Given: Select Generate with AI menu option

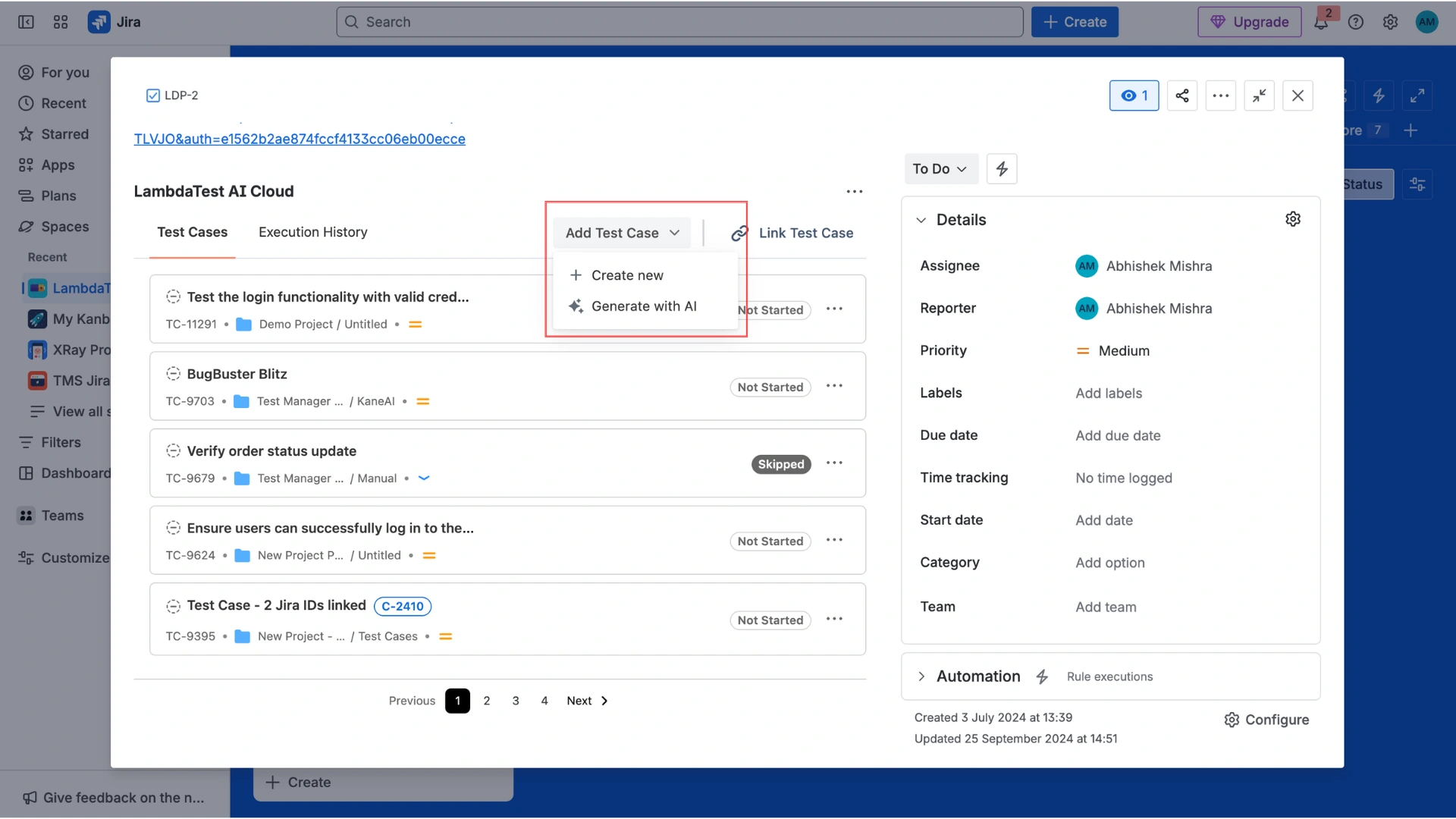Looking at the screenshot, I should click(643, 306).
